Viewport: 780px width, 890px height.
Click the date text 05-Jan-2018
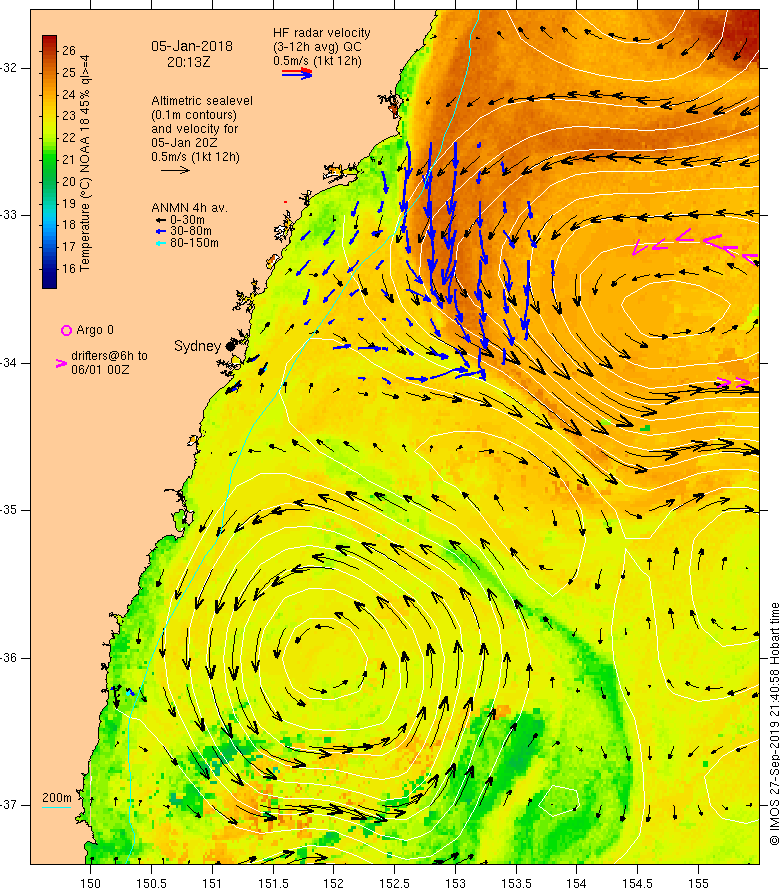click(191, 46)
